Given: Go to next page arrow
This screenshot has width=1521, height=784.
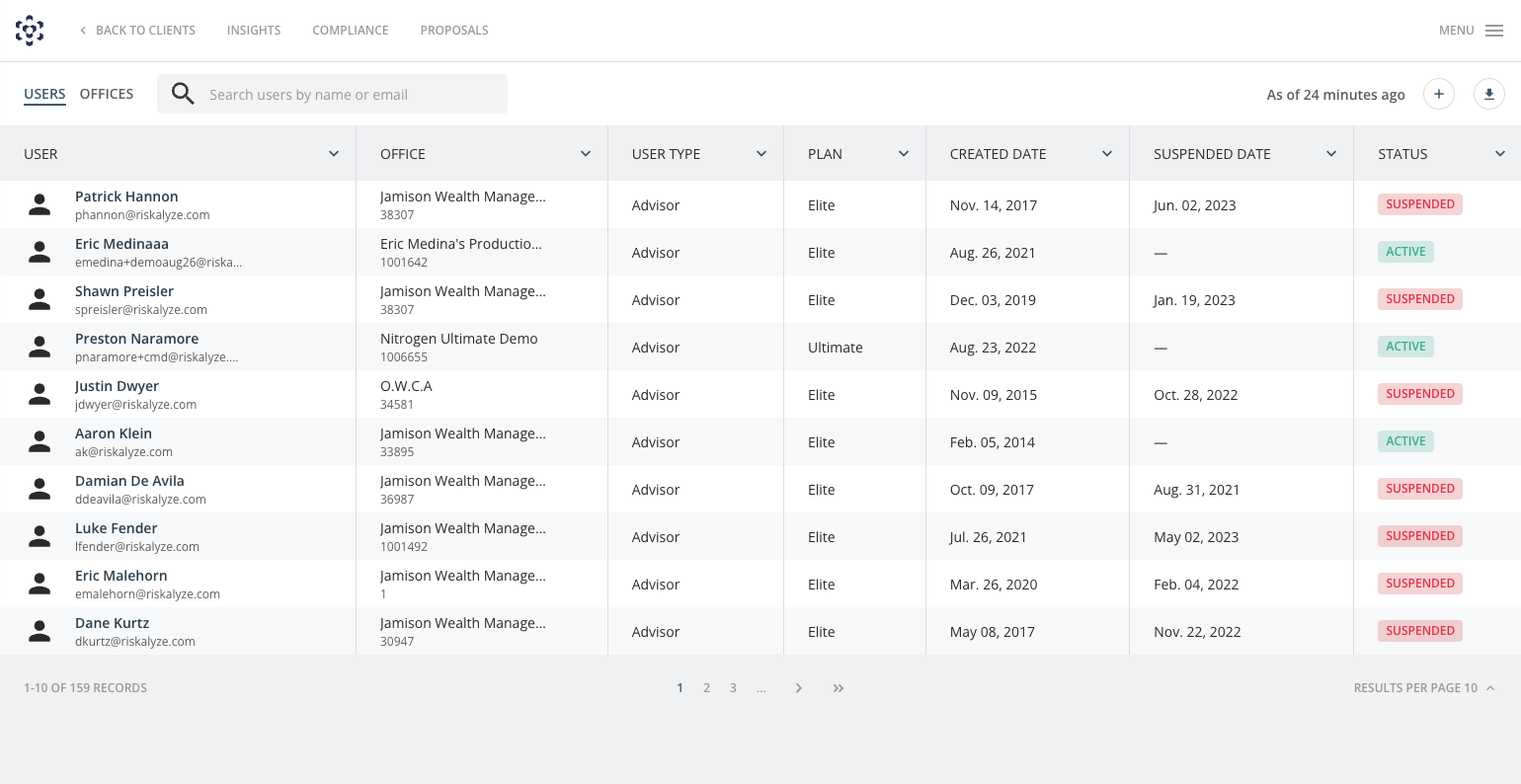Looking at the screenshot, I should 799,688.
